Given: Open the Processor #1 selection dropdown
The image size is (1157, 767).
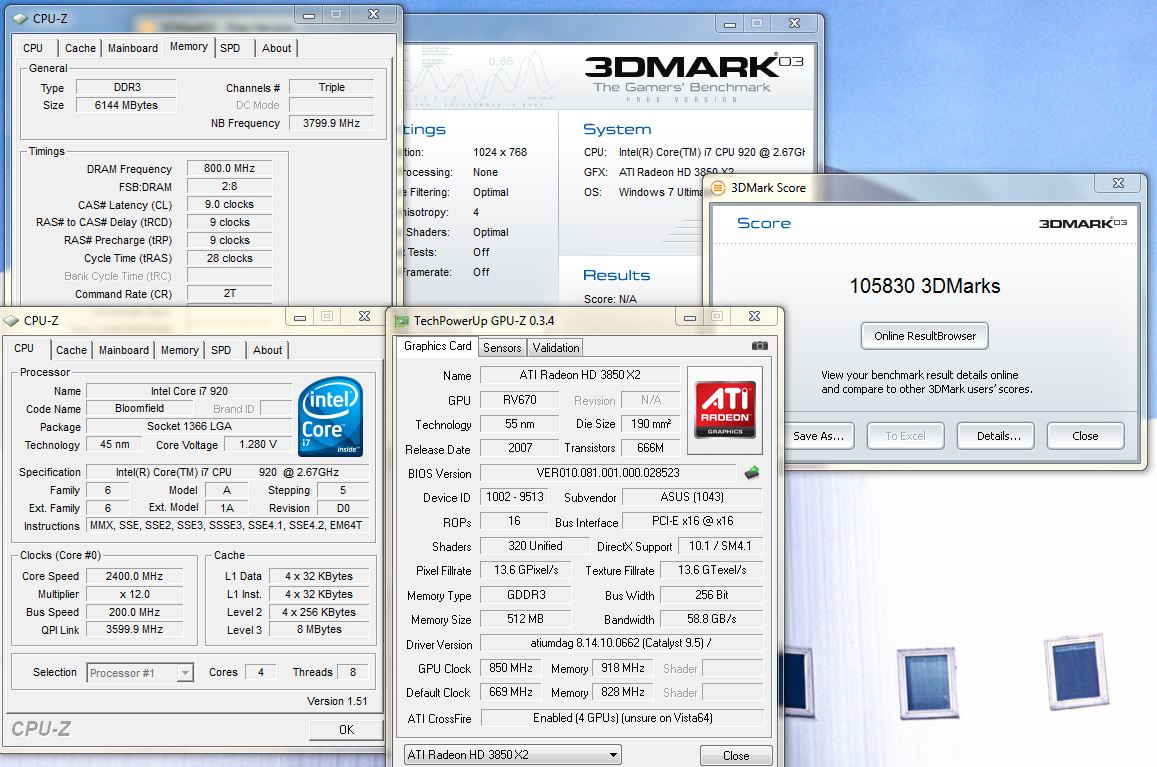Looking at the screenshot, I should coord(140,673).
